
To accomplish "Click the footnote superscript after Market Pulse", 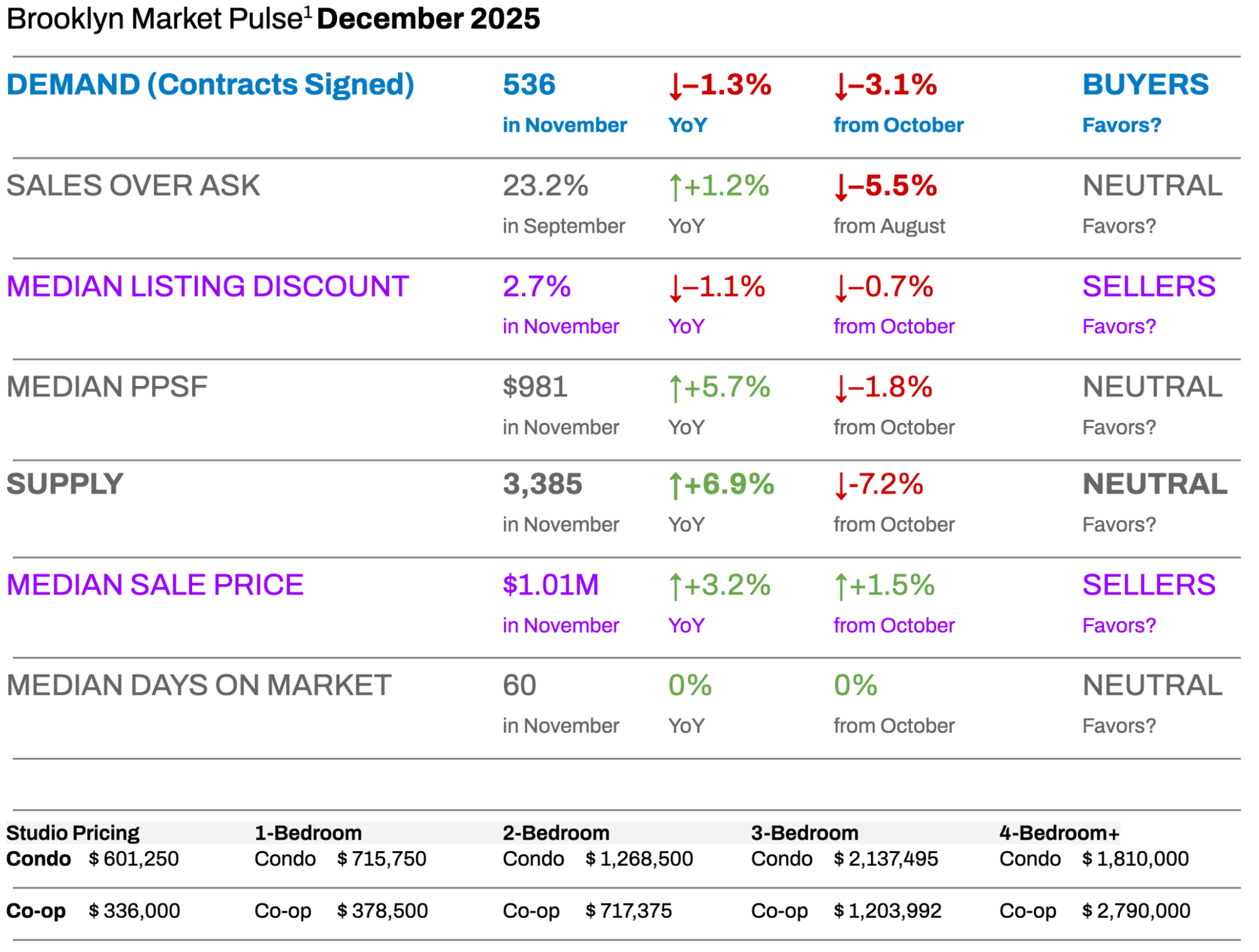I will 307,10.
